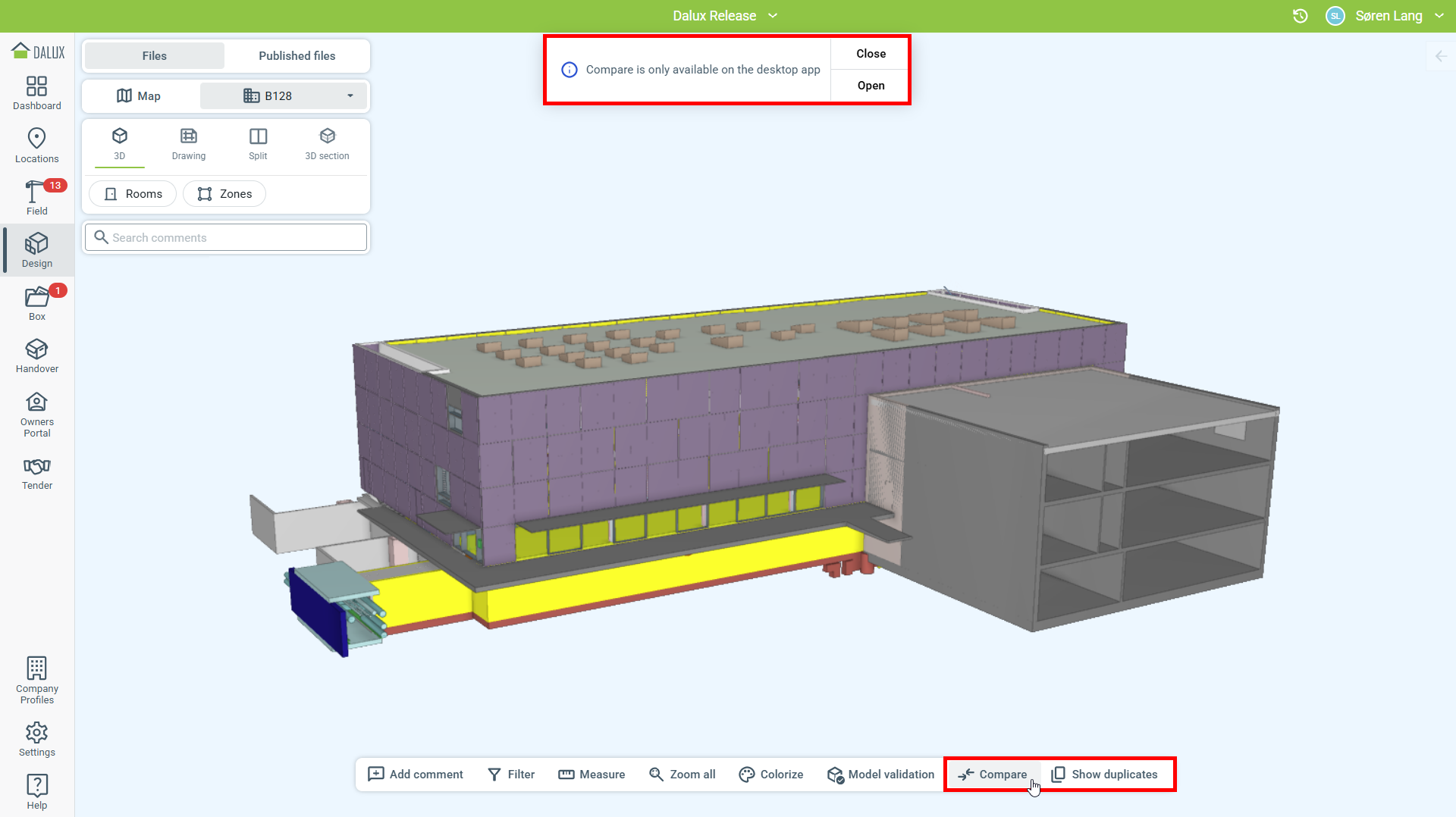Viewport: 1456px width, 817px height.
Task: Open the Dashboard from the sidebar
Action: pos(36,93)
